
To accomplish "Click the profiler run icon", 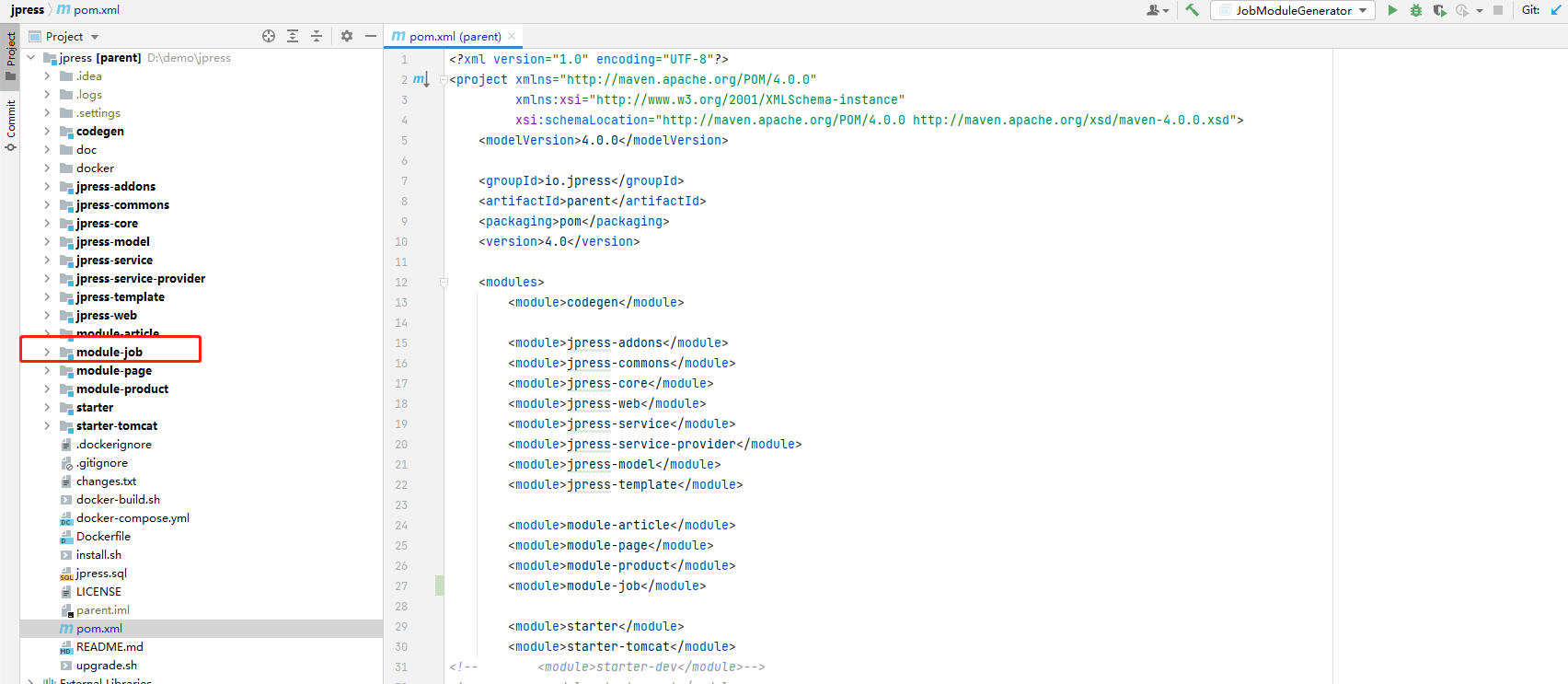I will (x=1462, y=10).
